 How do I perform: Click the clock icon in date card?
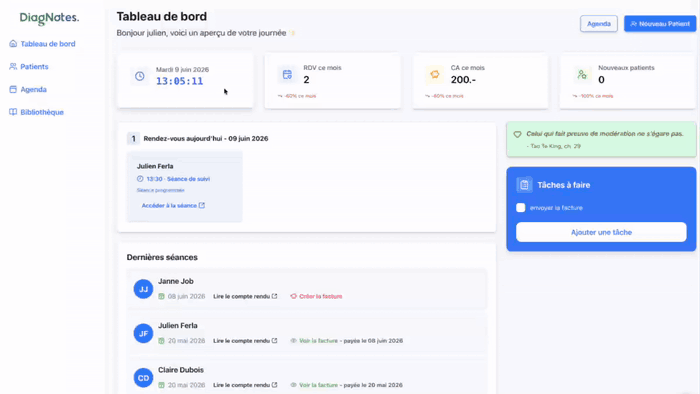(x=140, y=76)
